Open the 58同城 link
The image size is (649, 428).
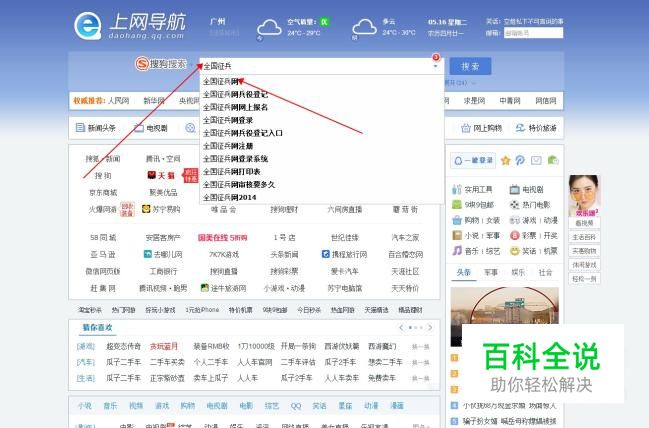(x=103, y=238)
